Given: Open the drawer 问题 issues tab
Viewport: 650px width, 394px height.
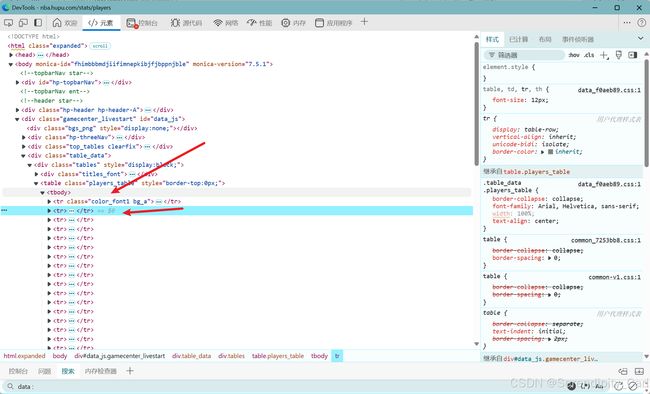Looking at the screenshot, I should [44, 371].
